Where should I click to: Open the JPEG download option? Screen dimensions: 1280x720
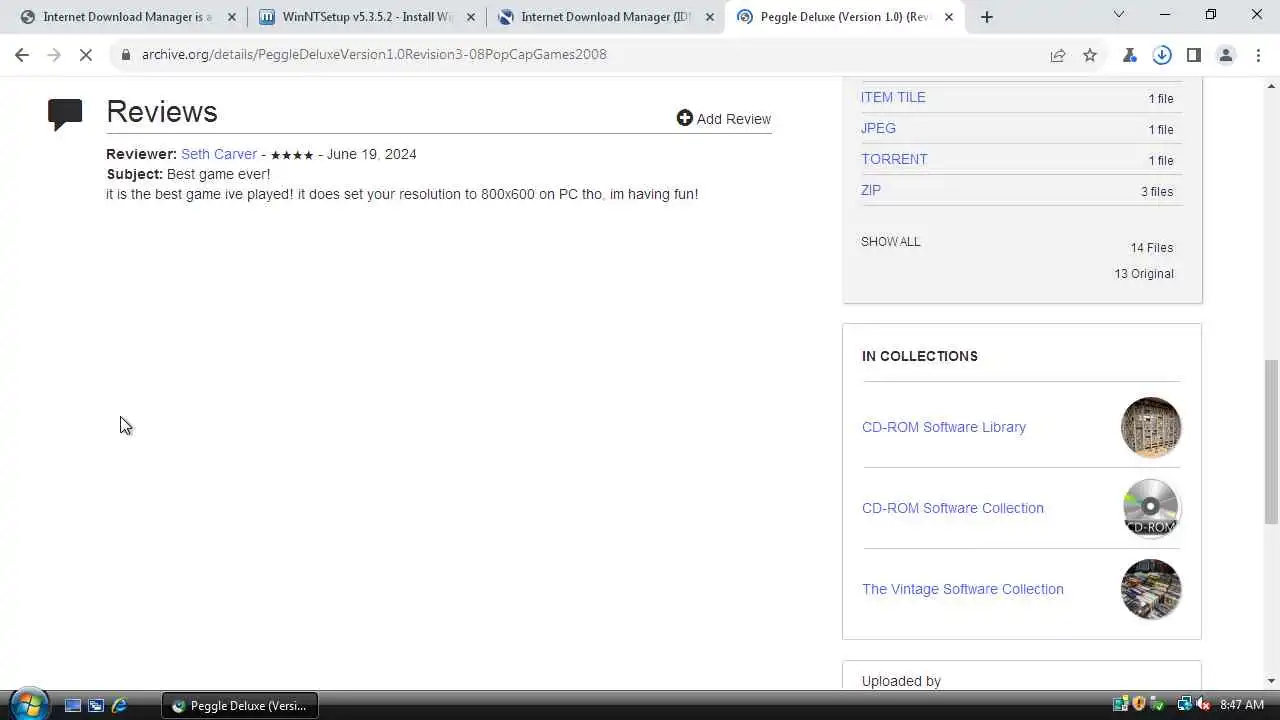coord(878,128)
